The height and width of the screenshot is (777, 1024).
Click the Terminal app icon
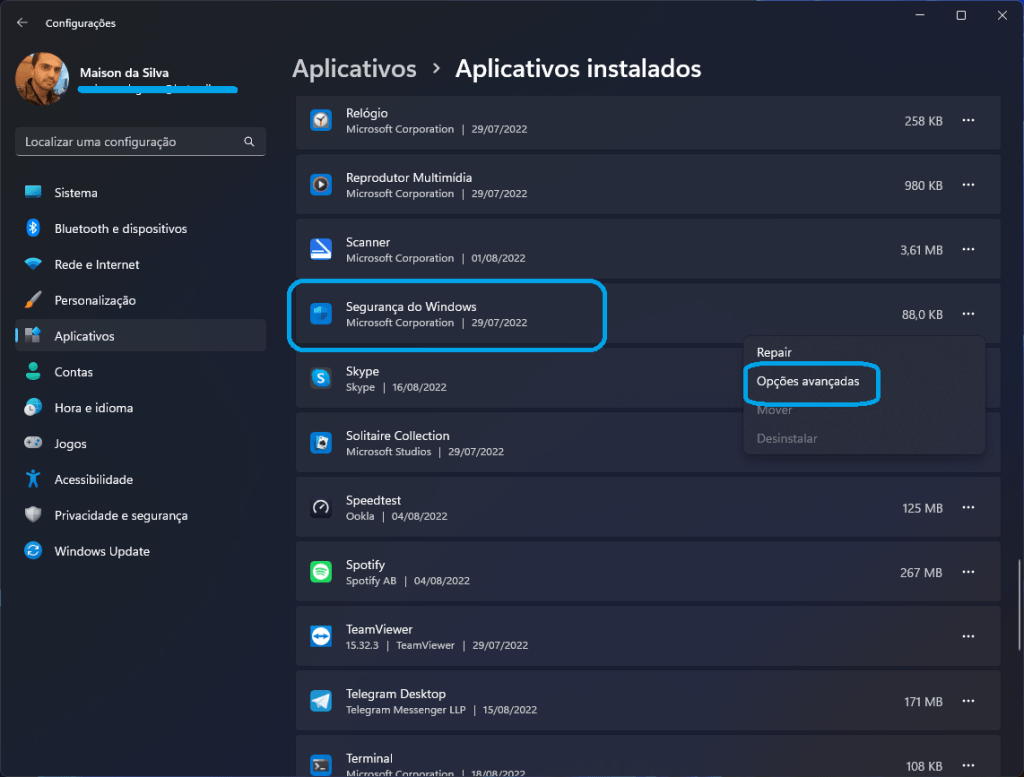(321, 765)
